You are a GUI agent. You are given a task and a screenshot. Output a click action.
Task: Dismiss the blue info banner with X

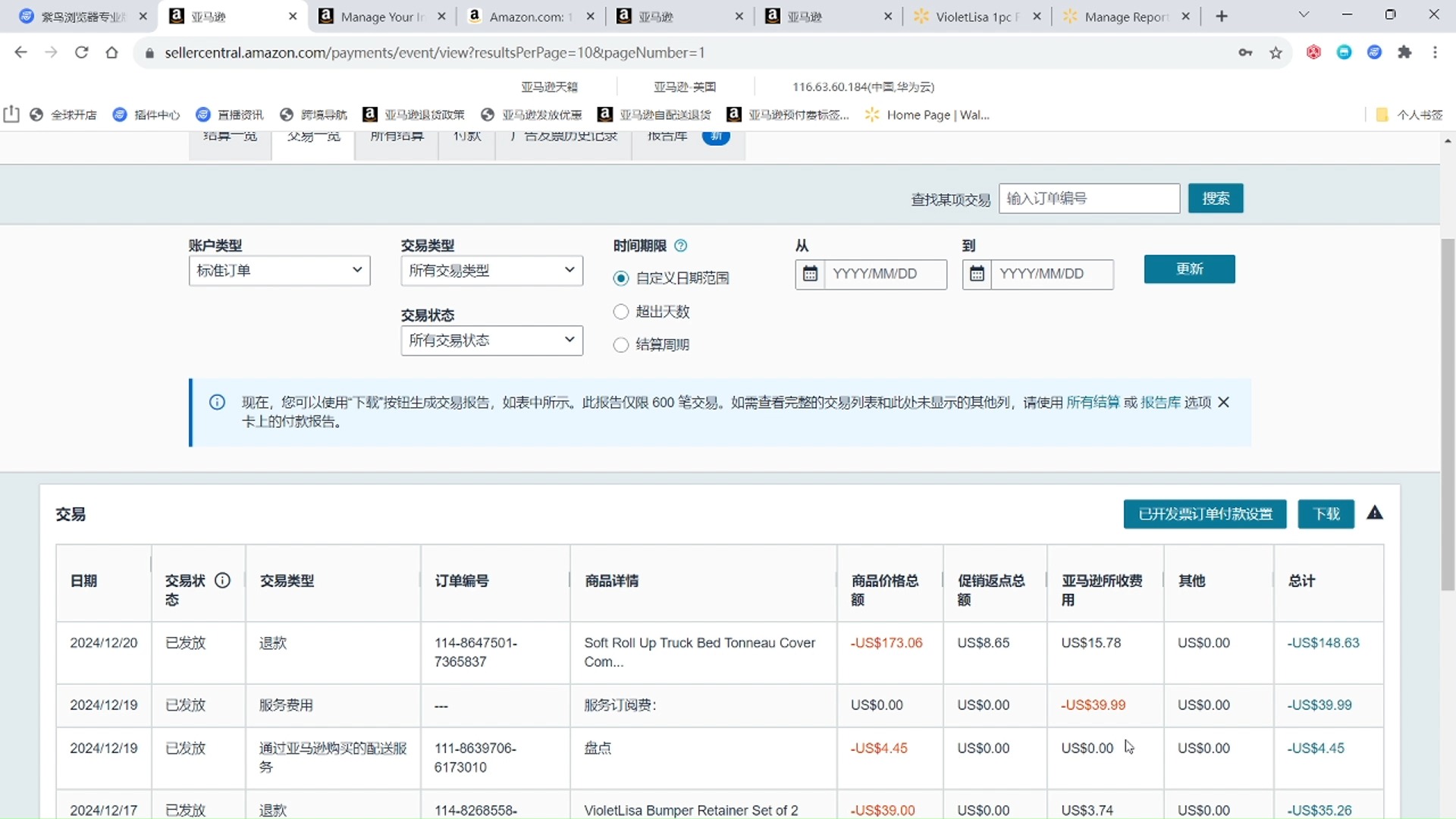(1223, 403)
